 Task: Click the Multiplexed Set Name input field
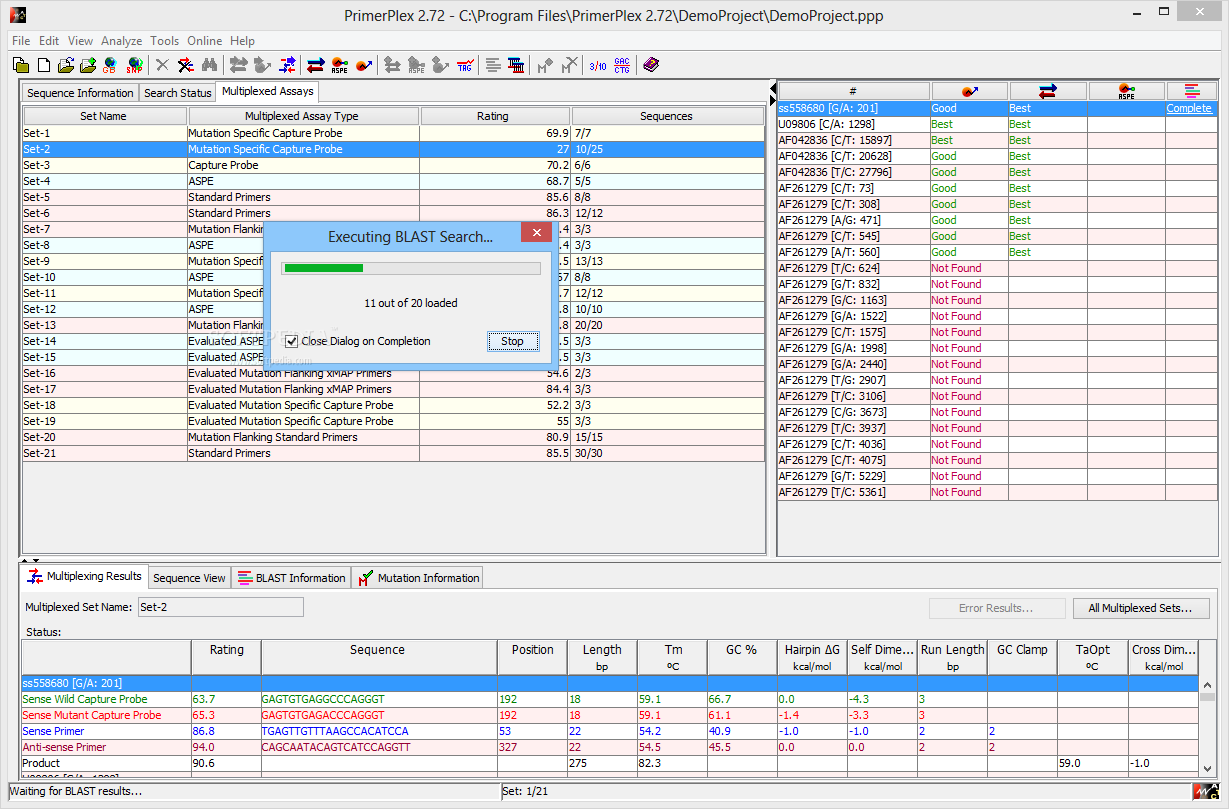(220, 607)
